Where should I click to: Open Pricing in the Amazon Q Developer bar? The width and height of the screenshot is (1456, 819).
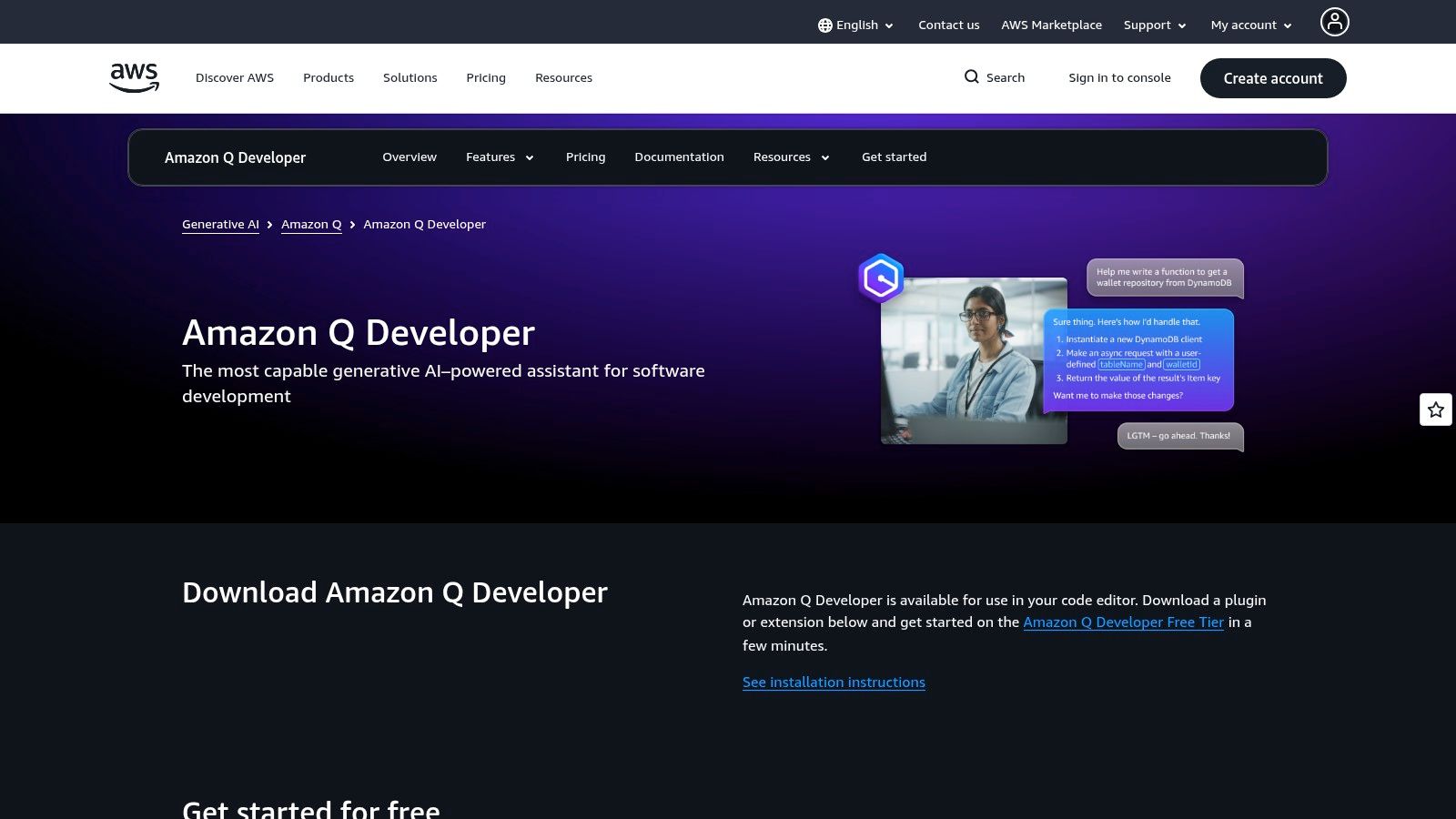(x=585, y=157)
